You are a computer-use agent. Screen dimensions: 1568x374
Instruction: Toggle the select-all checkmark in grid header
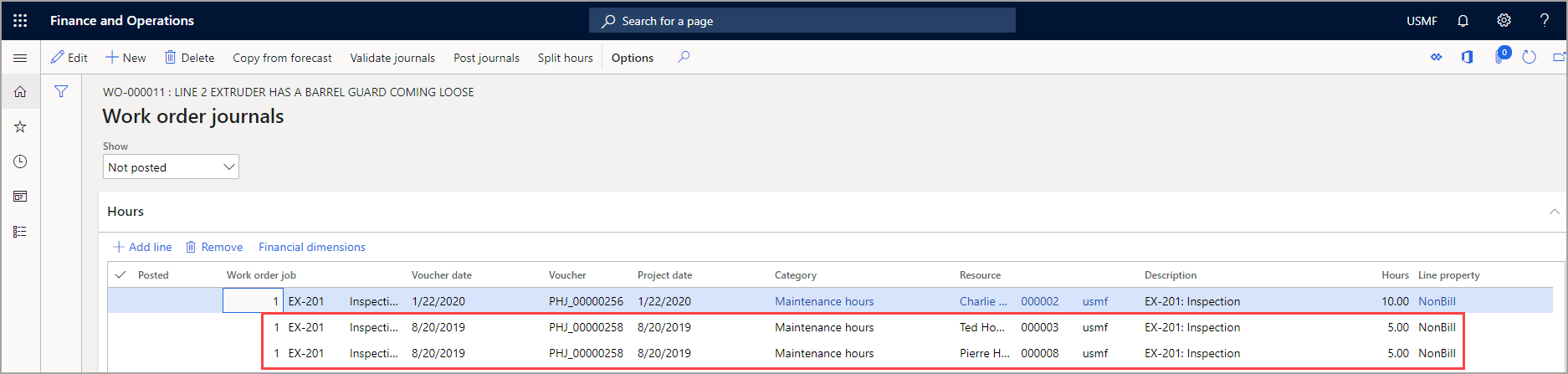point(120,274)
